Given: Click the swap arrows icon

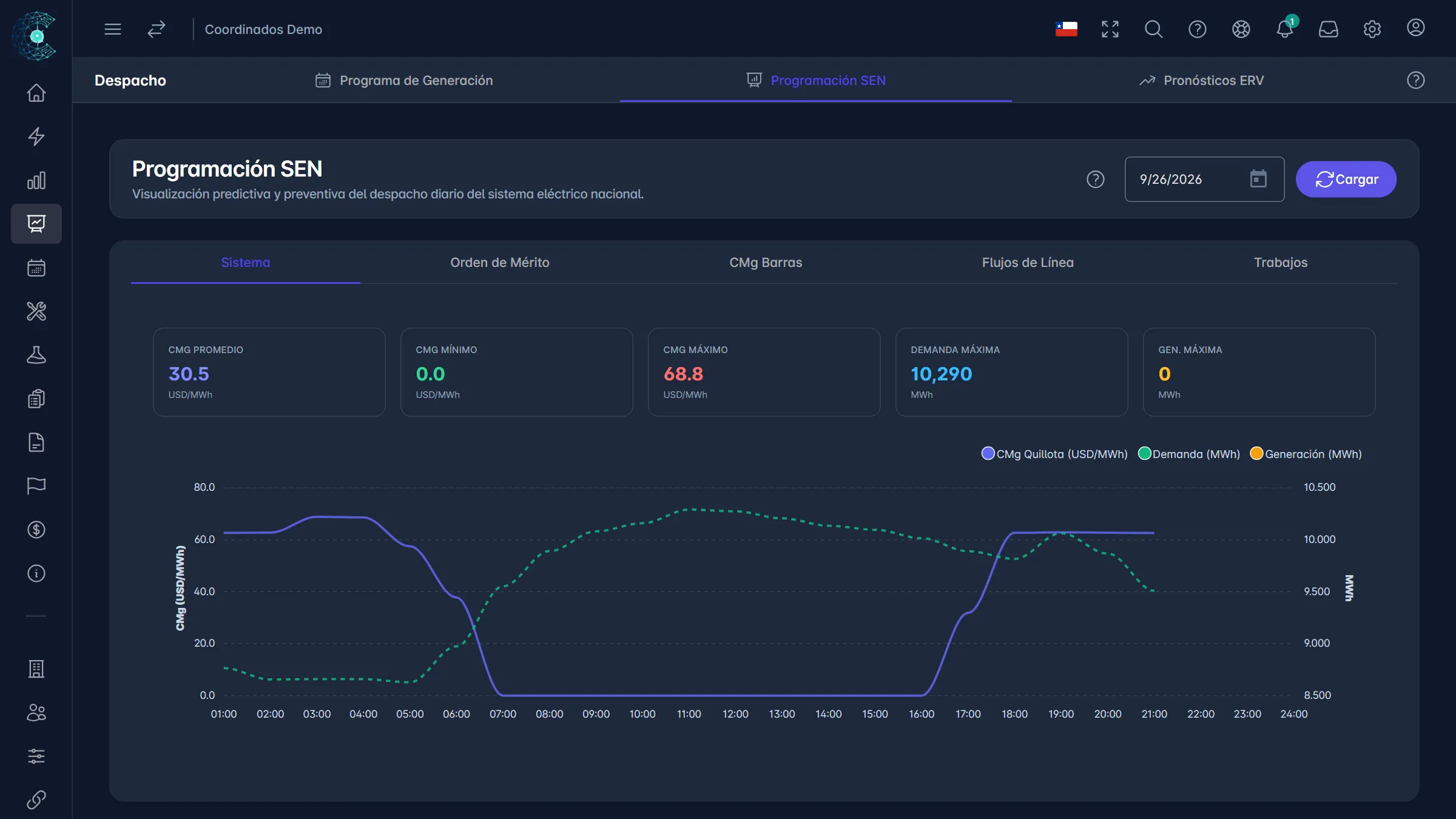Looking at the screenshot, I should click(x=157, y=29).
